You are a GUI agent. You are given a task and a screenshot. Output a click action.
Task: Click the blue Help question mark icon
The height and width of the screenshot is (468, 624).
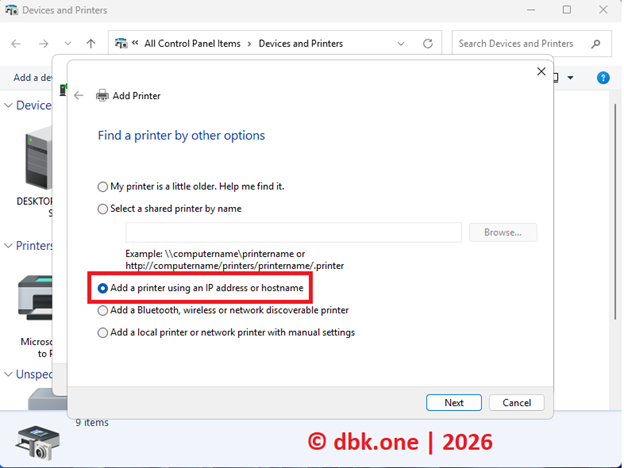pyautogui.click(x=603, y=77)
